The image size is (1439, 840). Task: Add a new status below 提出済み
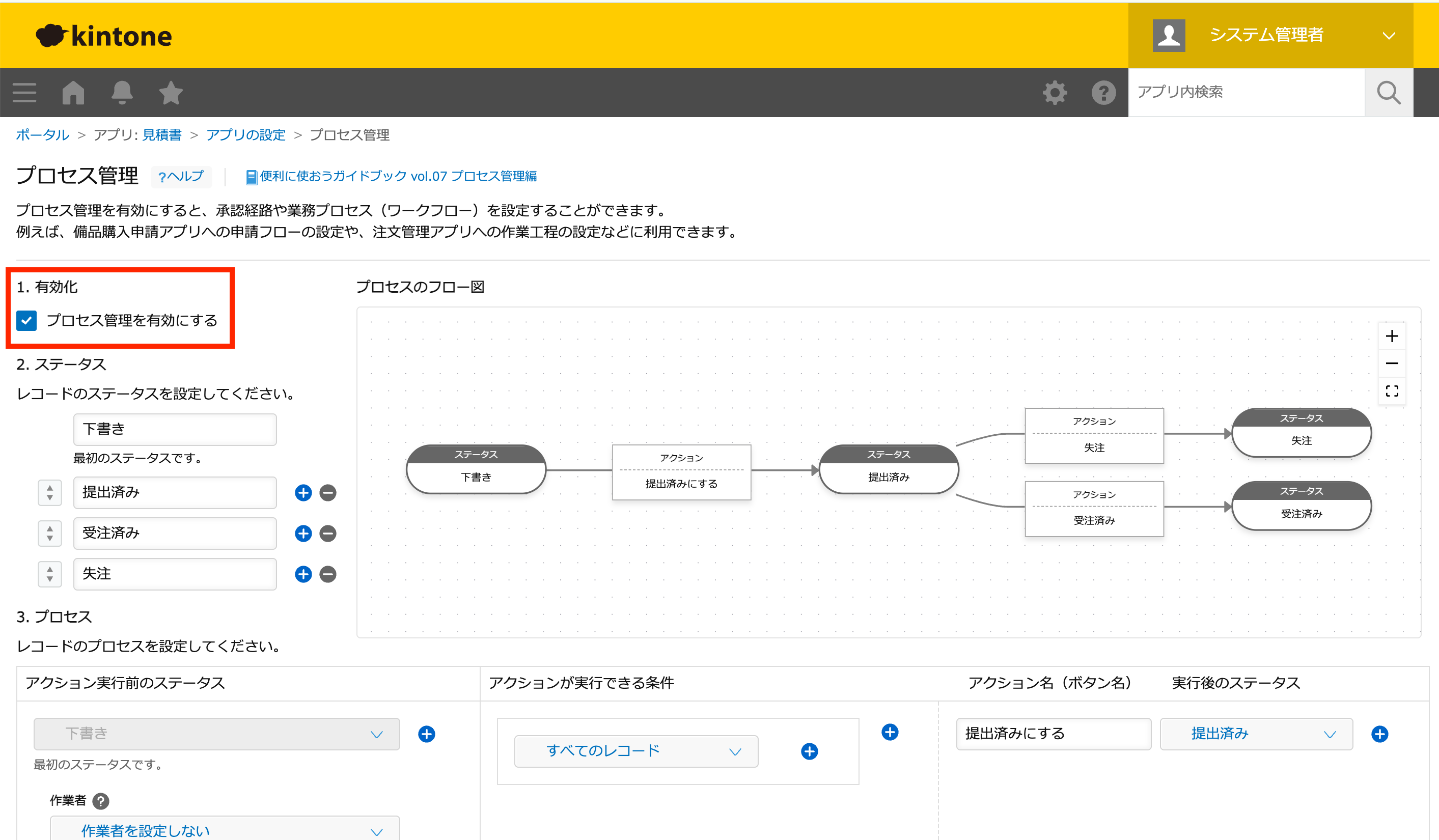302,493
